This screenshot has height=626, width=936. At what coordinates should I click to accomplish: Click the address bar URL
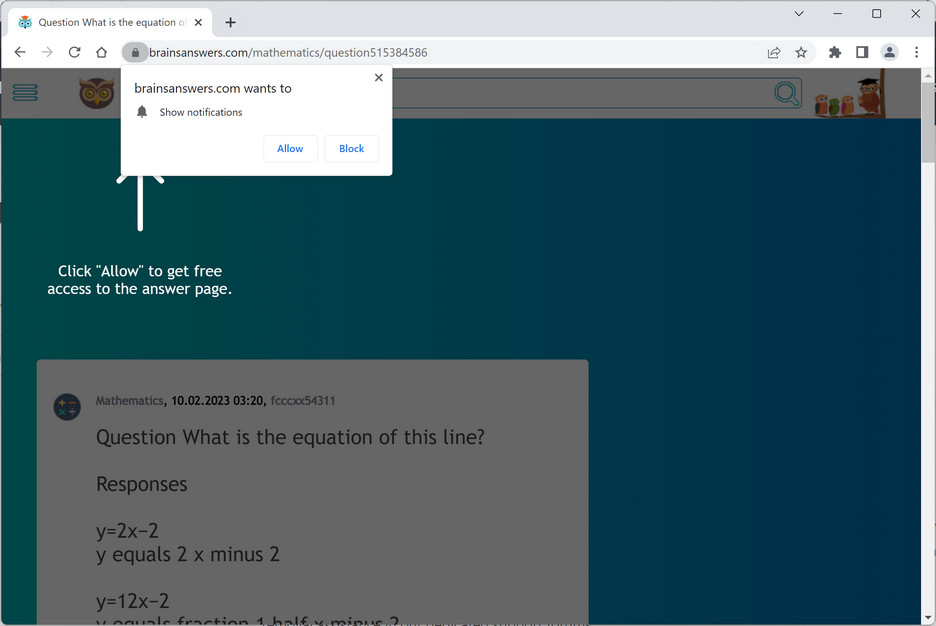click(288, 53)
